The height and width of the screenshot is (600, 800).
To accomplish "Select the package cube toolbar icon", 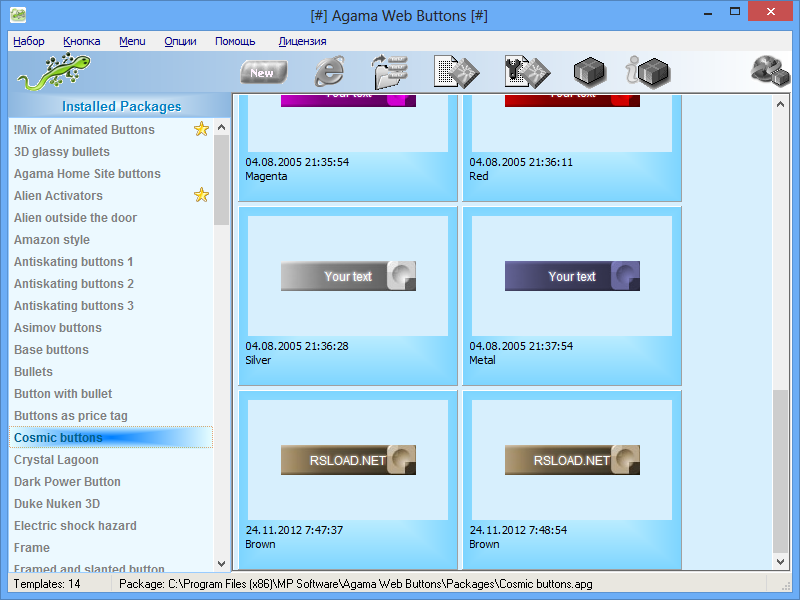I will pos(589,71).
